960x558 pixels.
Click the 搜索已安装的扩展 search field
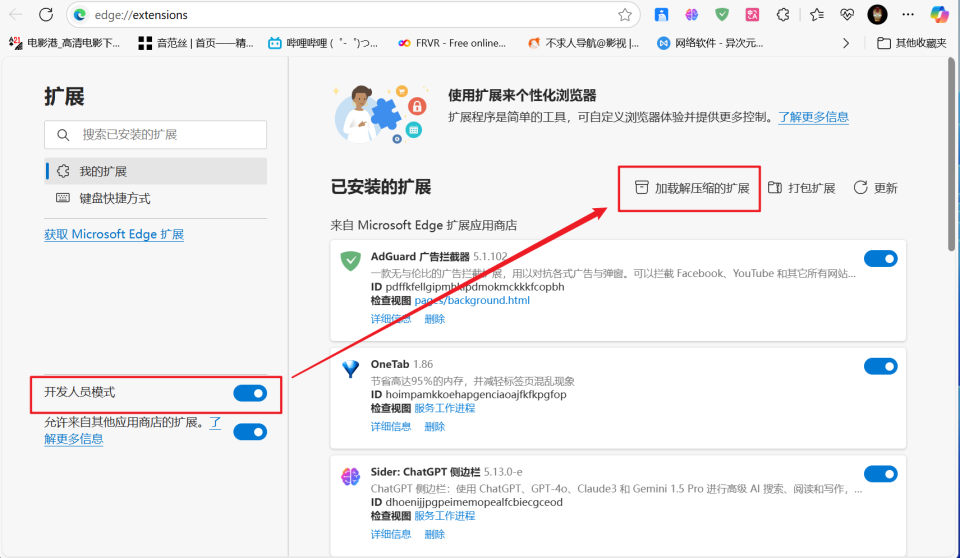tap(156, 134)
